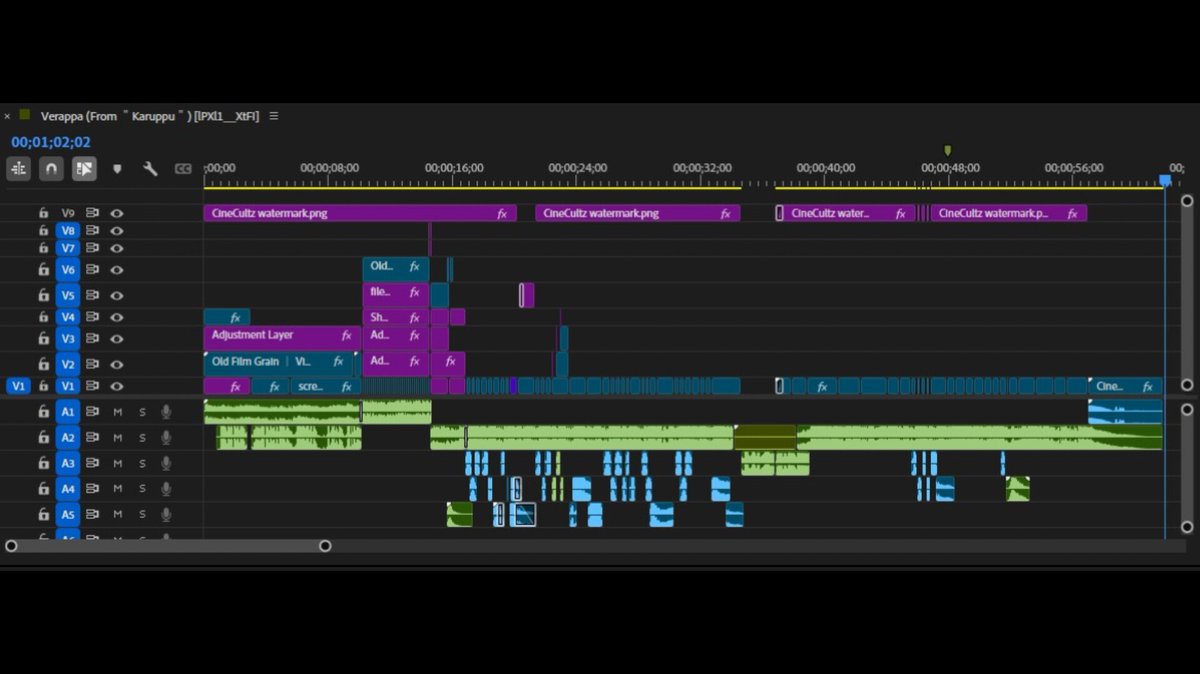
Task: Toggle track target V6
Action: point(68,270)
